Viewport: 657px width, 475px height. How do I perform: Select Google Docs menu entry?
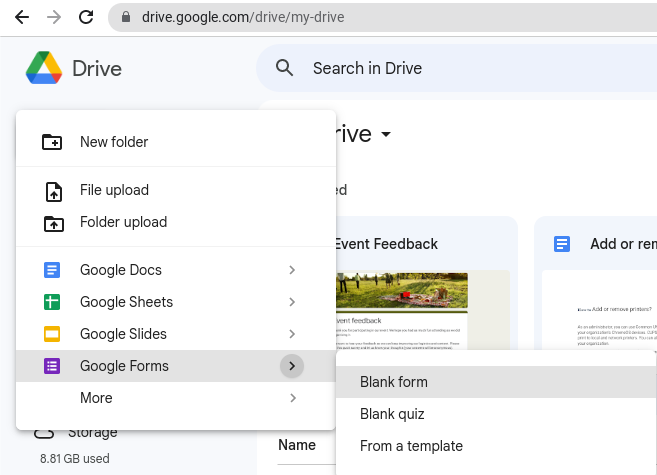click(176, 270)
